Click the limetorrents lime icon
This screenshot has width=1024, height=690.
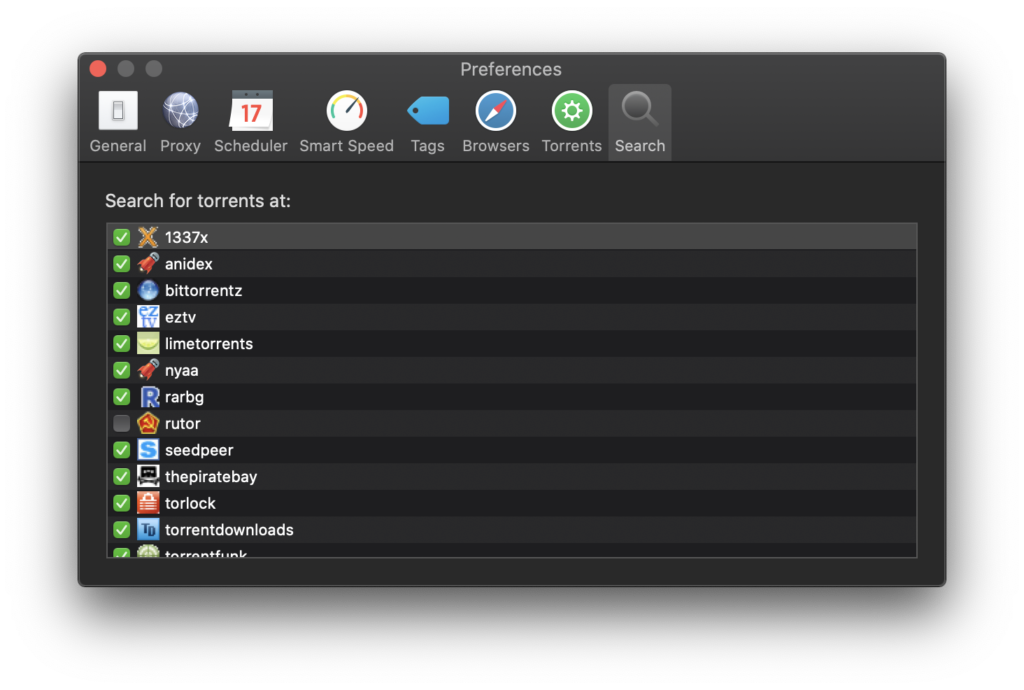148,343
